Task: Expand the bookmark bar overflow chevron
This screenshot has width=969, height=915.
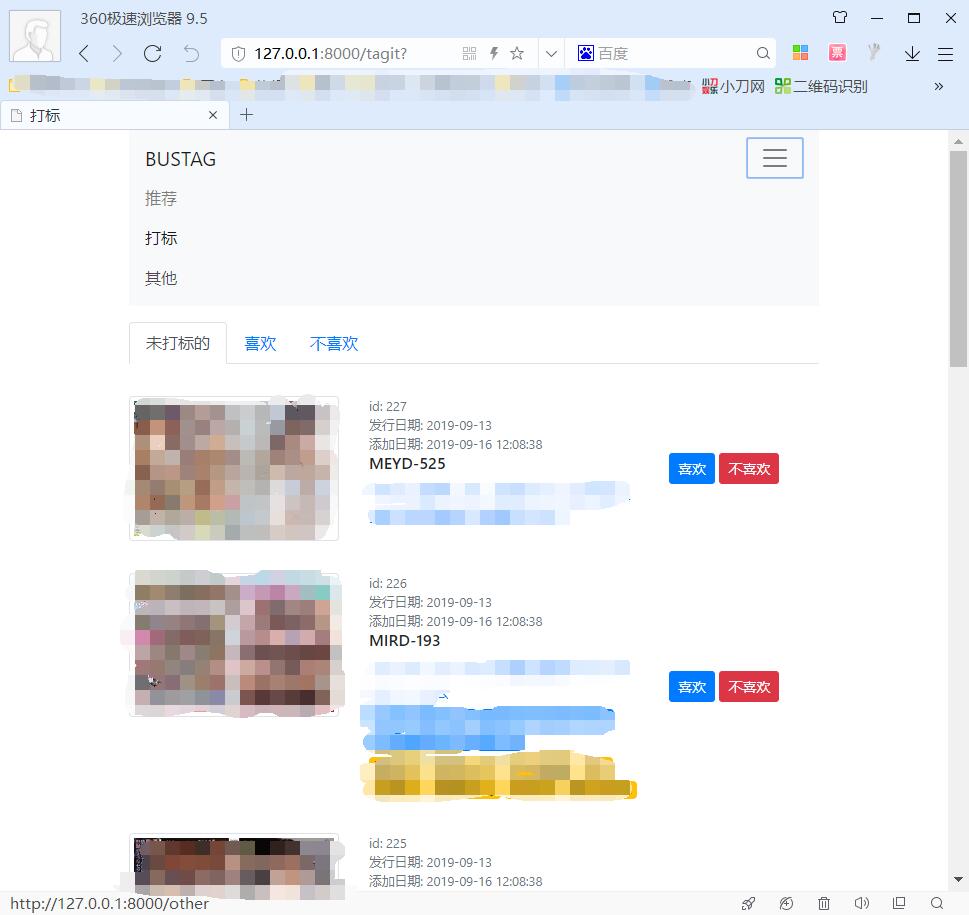Action: click(938, 86)
